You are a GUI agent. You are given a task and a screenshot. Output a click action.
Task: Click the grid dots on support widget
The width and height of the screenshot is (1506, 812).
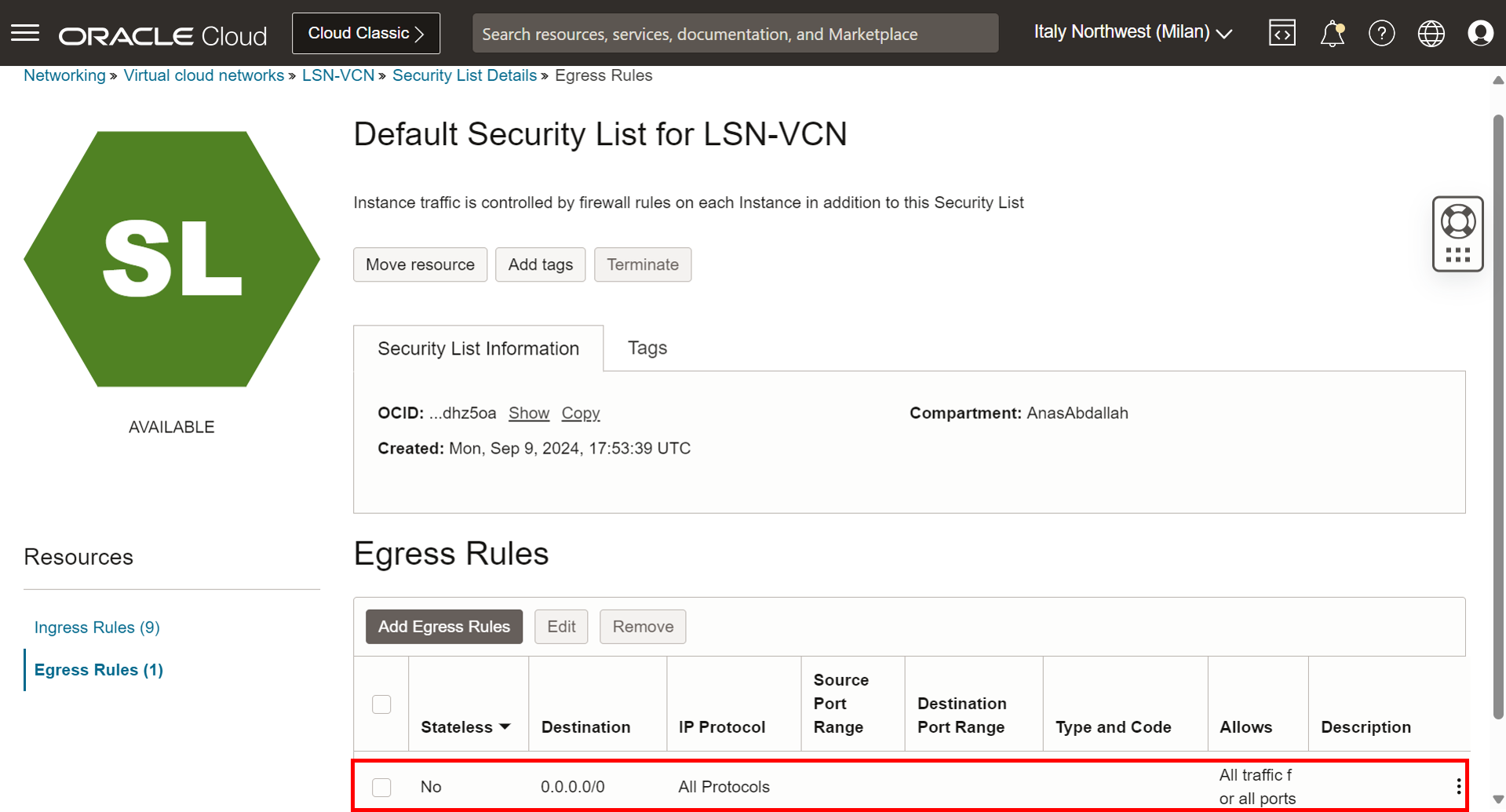tap(1458, 255)
